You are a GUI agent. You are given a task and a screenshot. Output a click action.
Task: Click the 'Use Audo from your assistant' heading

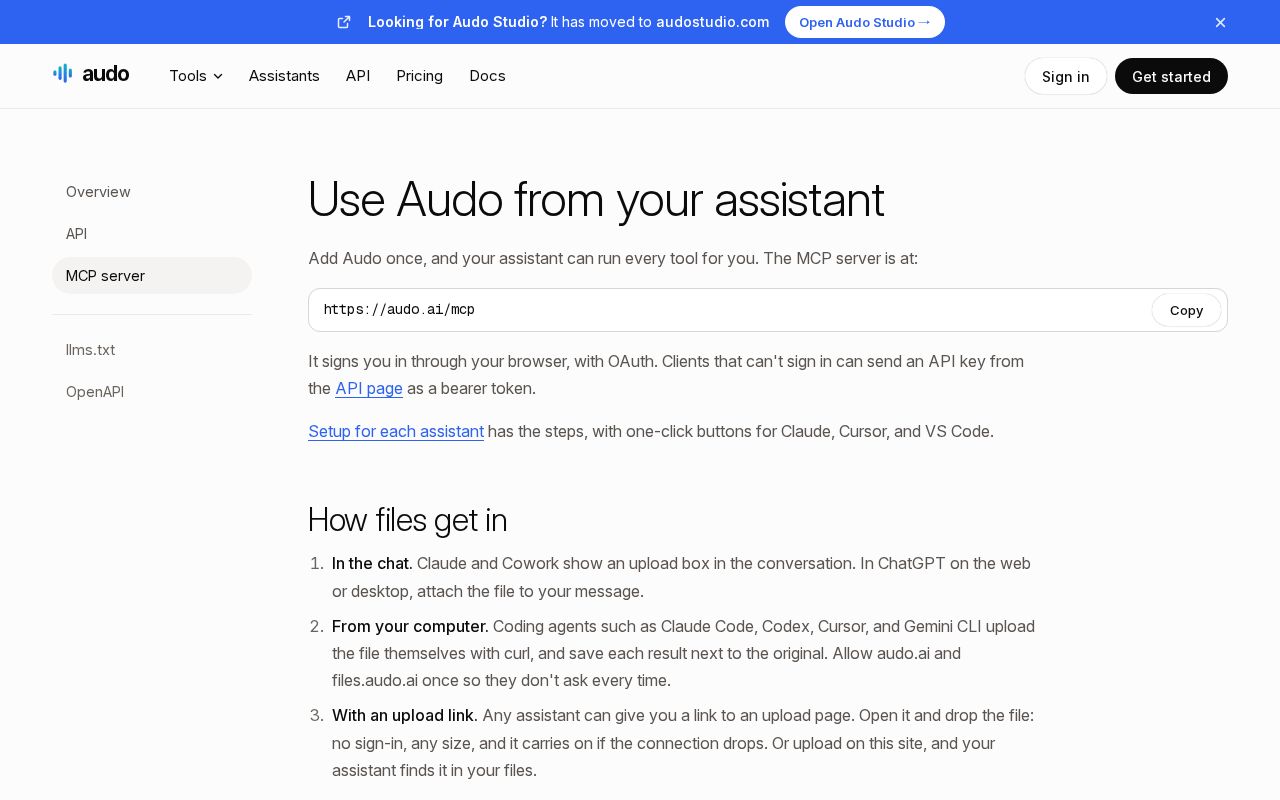pos(596,199)
